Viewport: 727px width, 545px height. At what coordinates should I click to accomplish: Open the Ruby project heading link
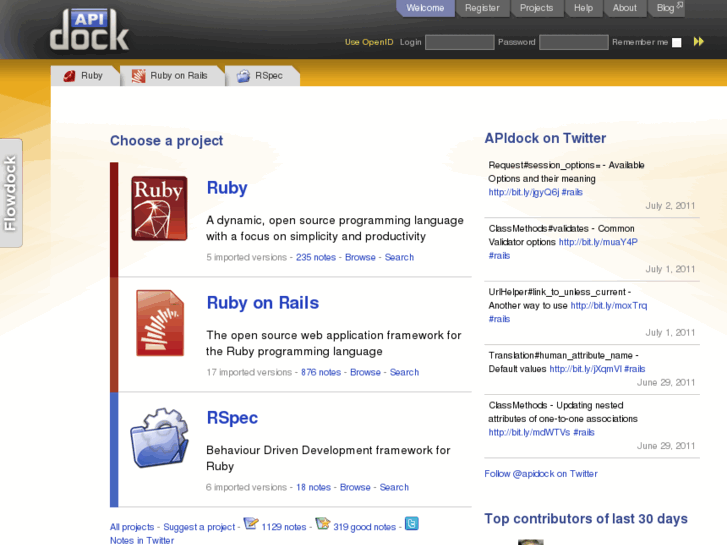click(x=227, y=188)
